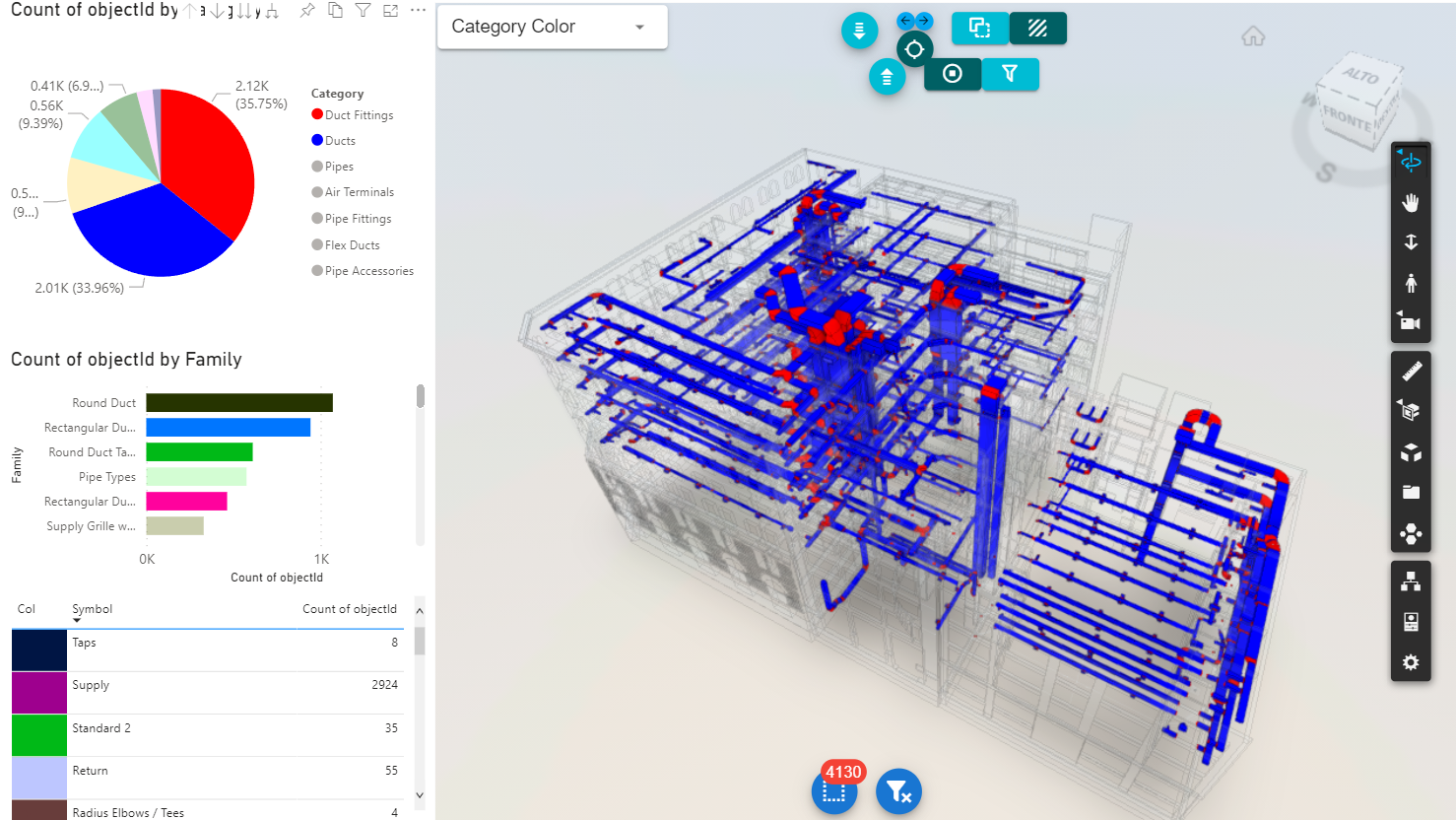The width and height of the screenshot is (1456, 820).
Task: Click the green Standard 2 color swatch
Action: pos(39,735)
